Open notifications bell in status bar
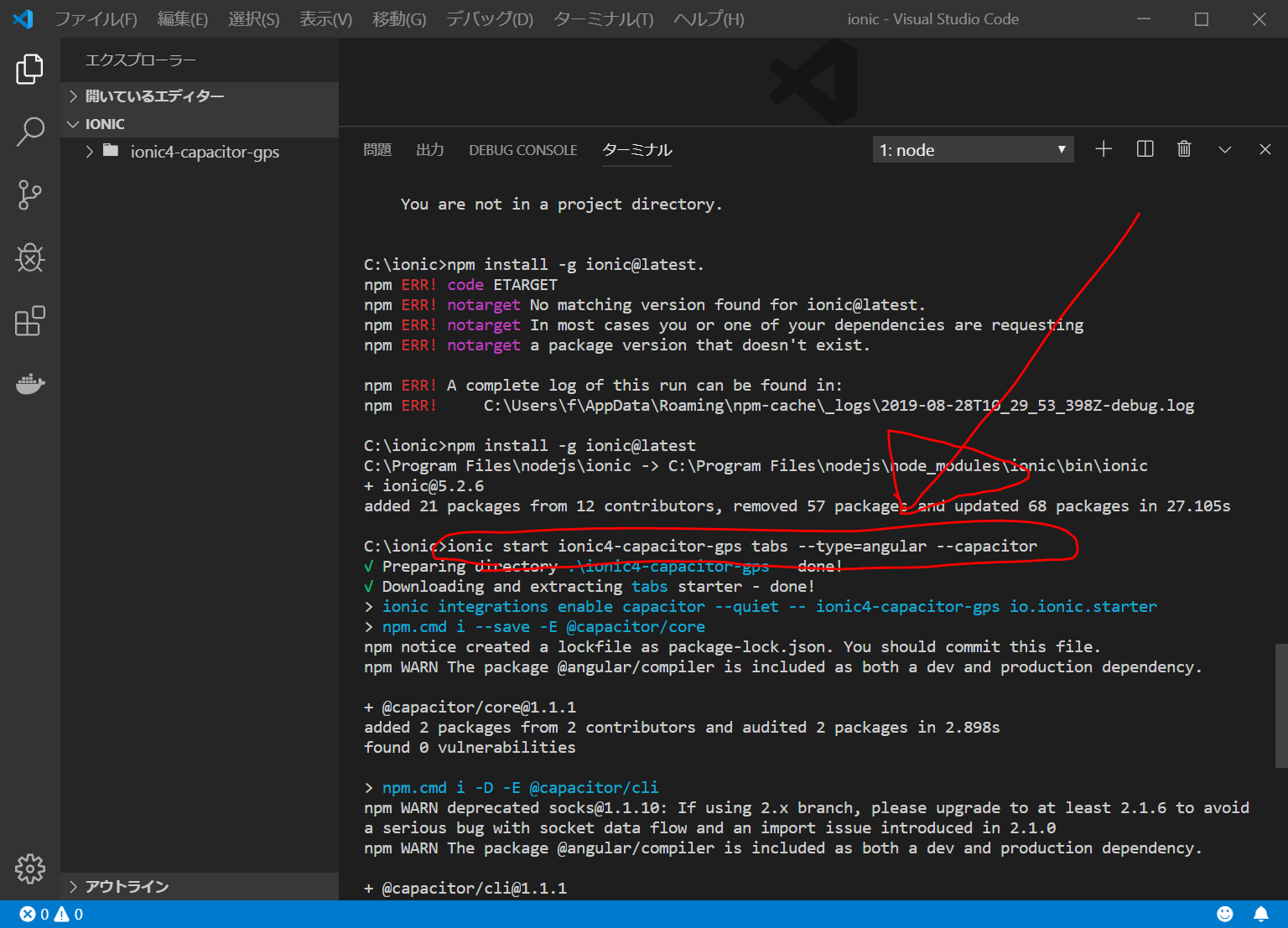 tap(1260, 915)
